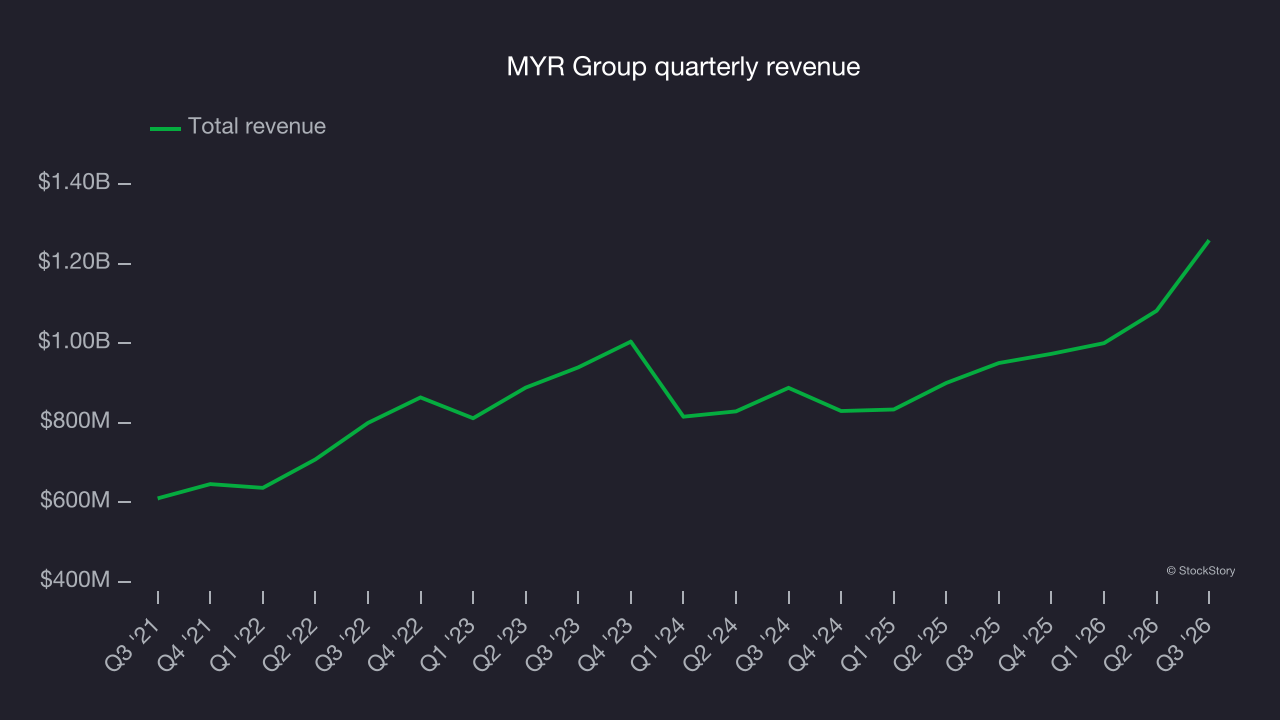Select the Q2 '25 x-axis label
This screenshot has width=1280, height=720.
click(919, 644)
